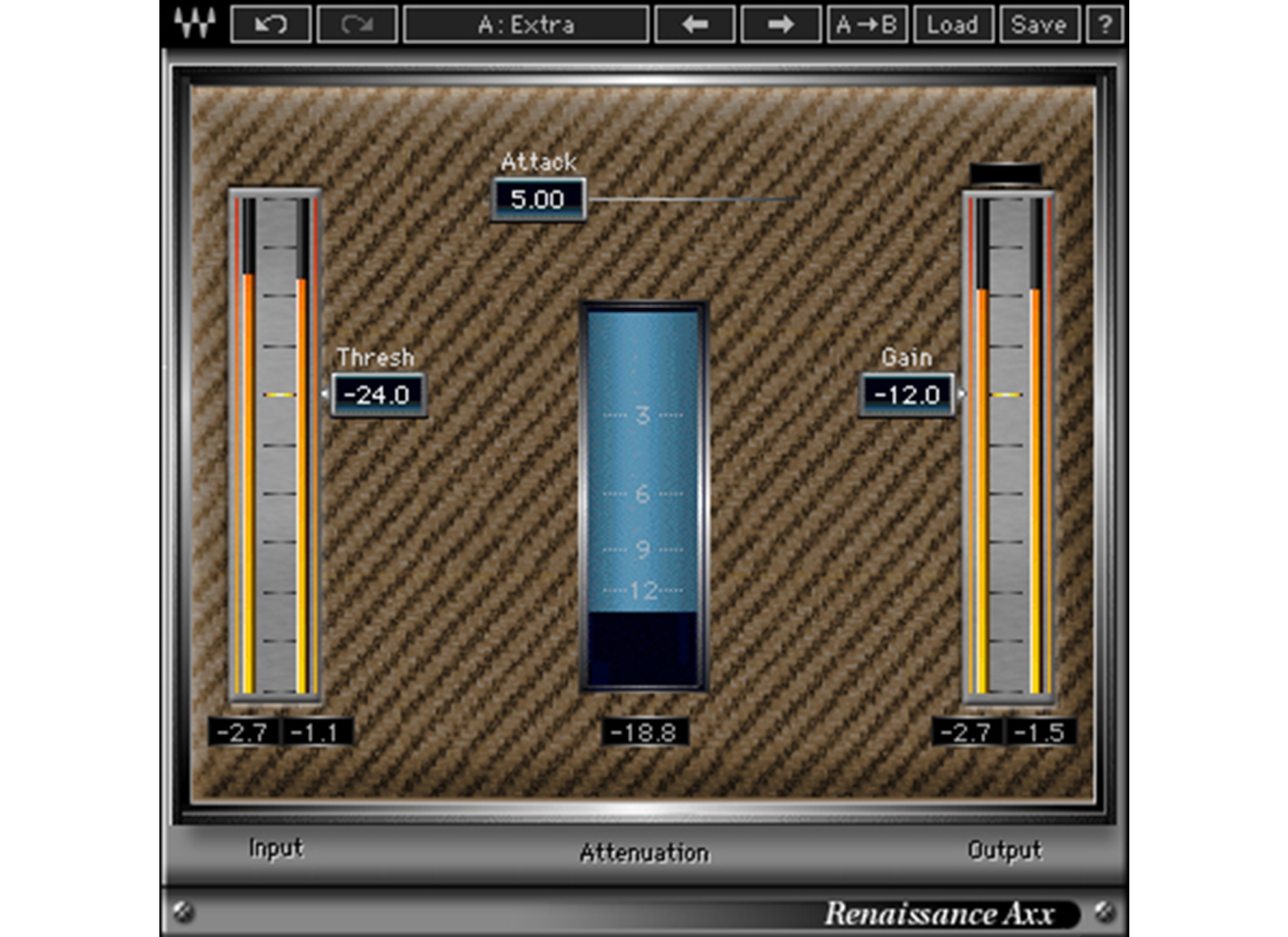Reset the attenuation peak reading -18.8

coord(644,733)
